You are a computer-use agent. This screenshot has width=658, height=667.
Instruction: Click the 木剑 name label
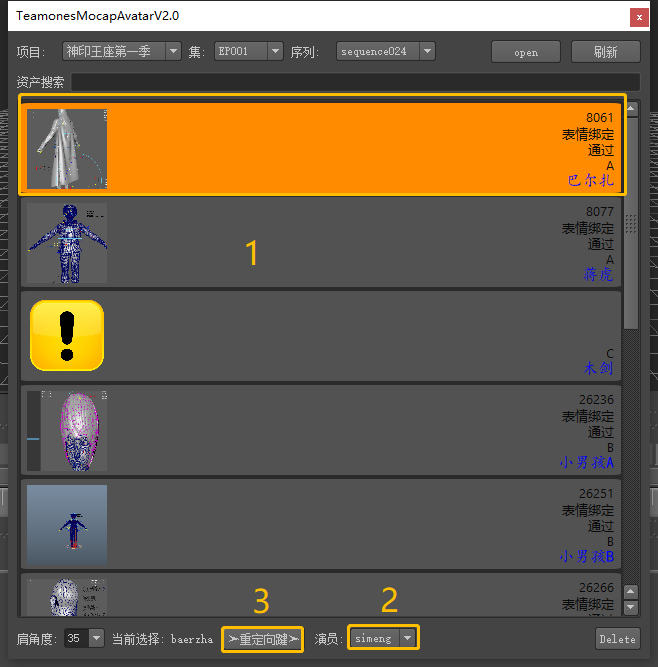click(598, 368)
